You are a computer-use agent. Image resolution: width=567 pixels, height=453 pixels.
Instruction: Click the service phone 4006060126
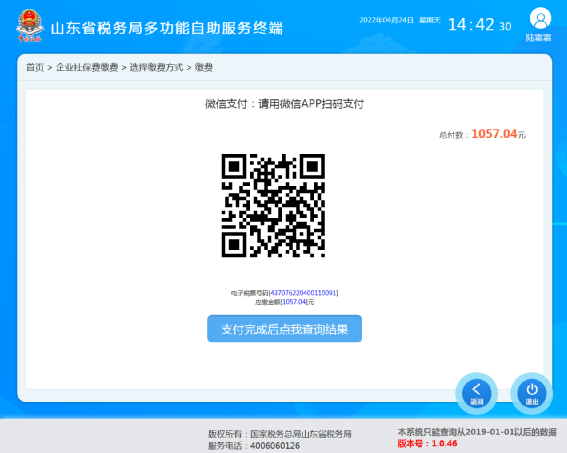(275, 446)
